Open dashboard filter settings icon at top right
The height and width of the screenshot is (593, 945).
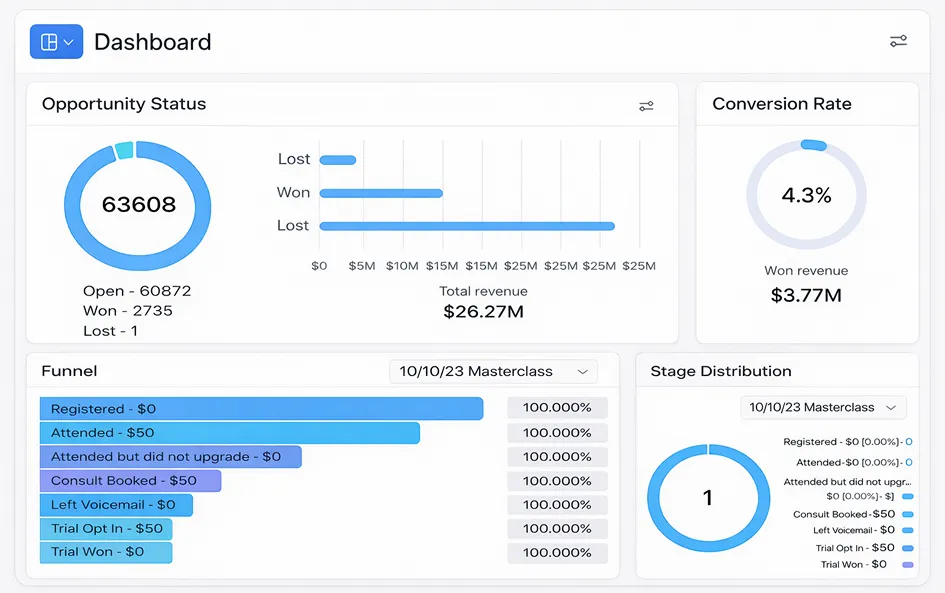[x=898, y=41]
